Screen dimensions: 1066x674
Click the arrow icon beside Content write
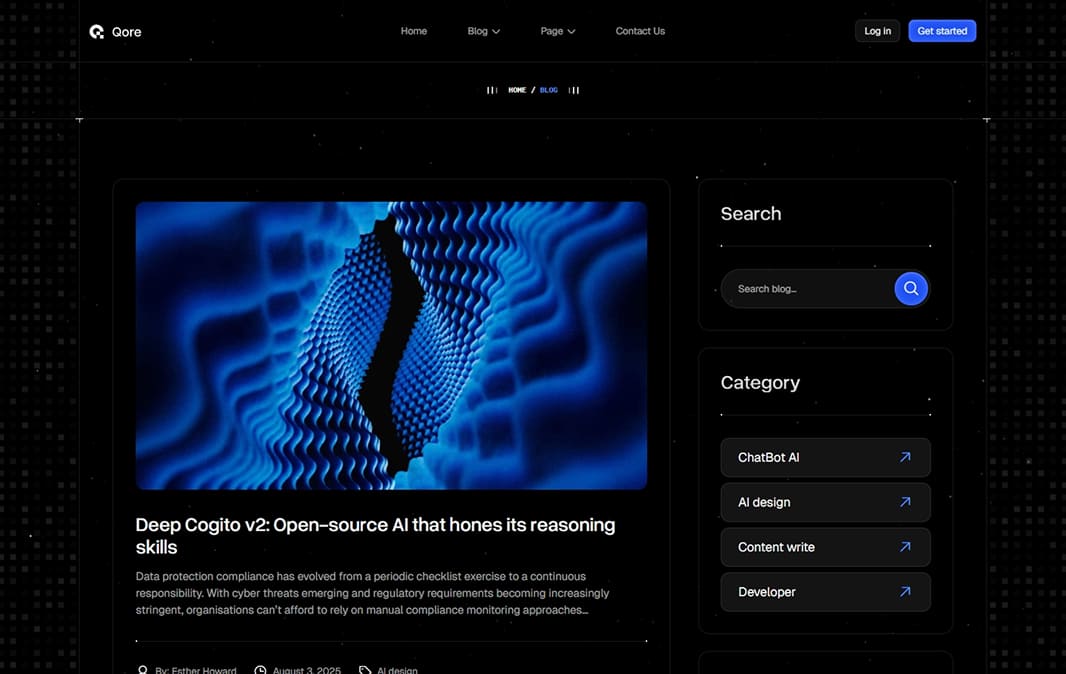tap(905, 547)
